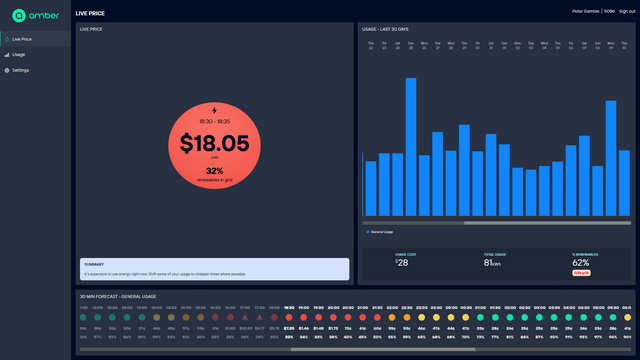Click the Live Price page title

pos(90,13)
